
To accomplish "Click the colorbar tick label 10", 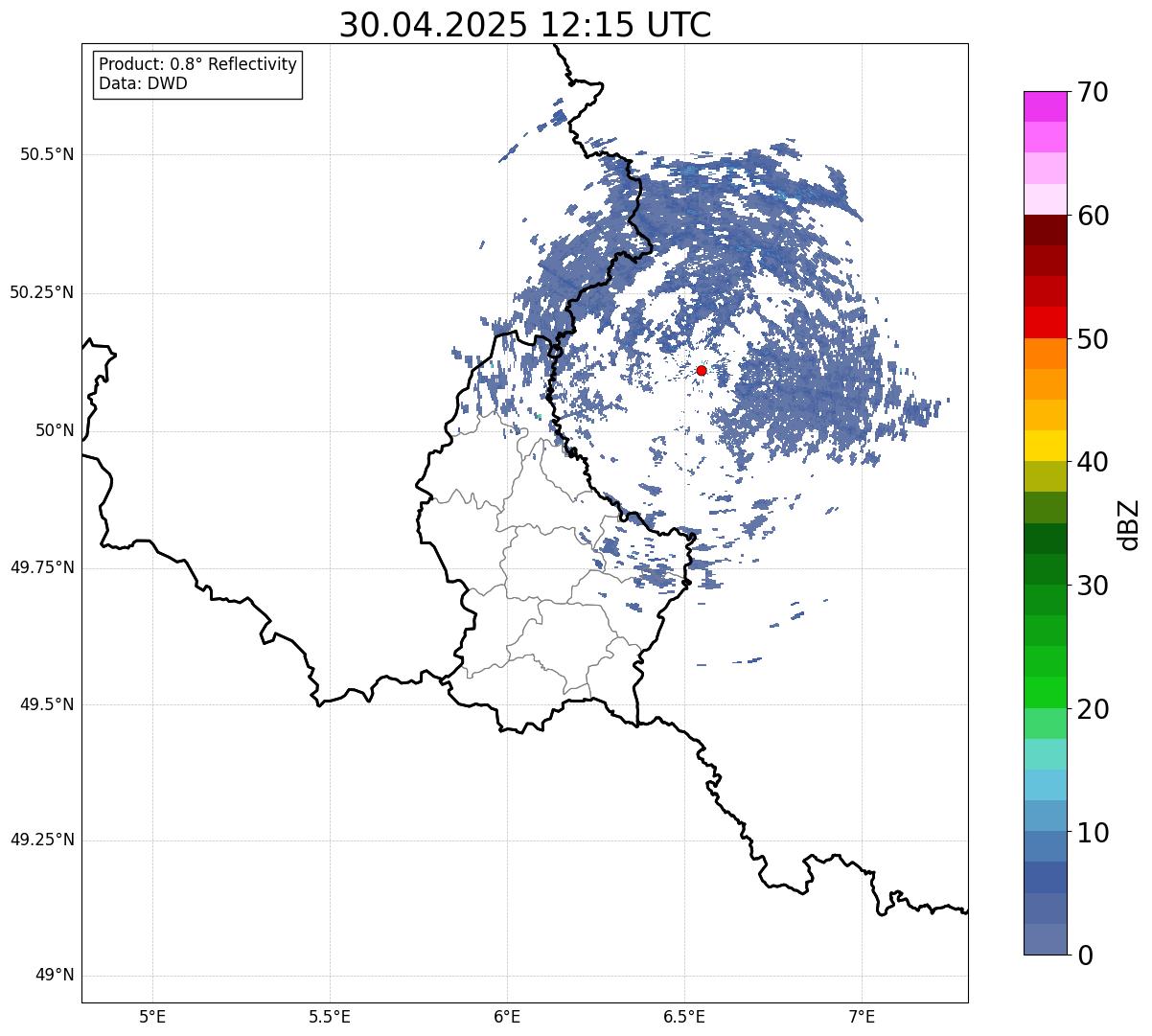I will (1093, 832).
